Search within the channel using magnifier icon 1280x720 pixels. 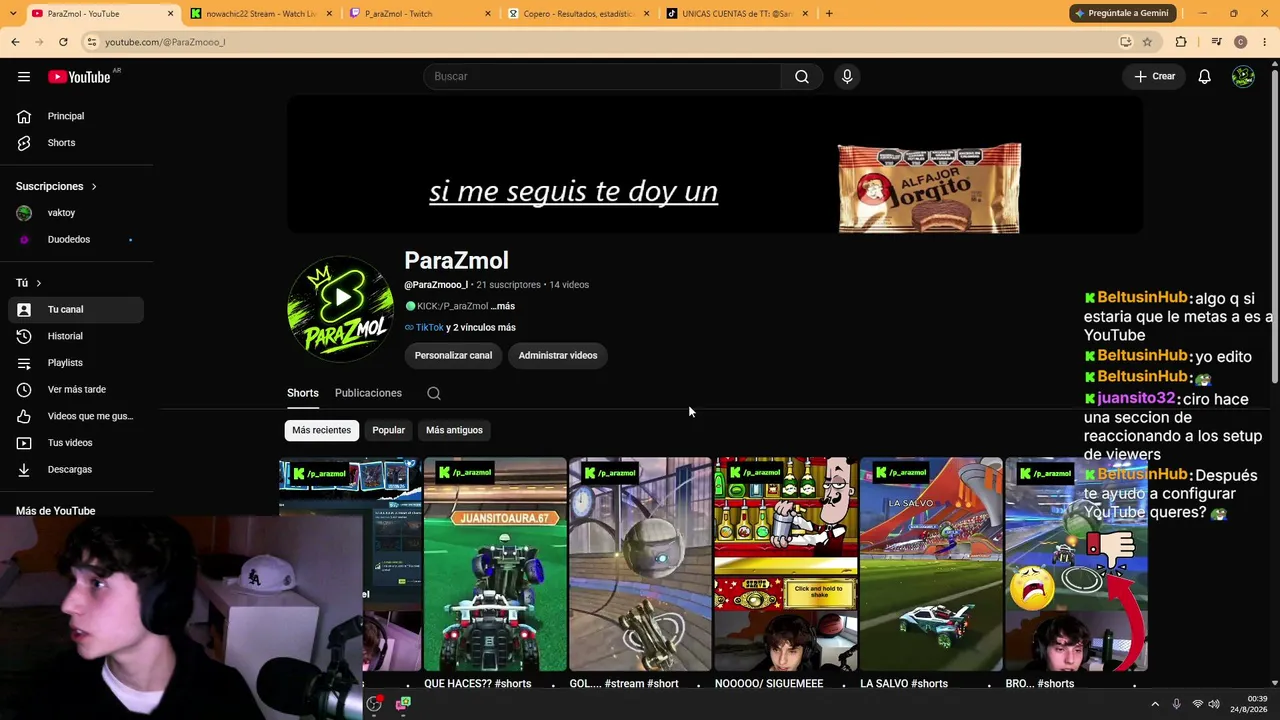click(434, 393)
